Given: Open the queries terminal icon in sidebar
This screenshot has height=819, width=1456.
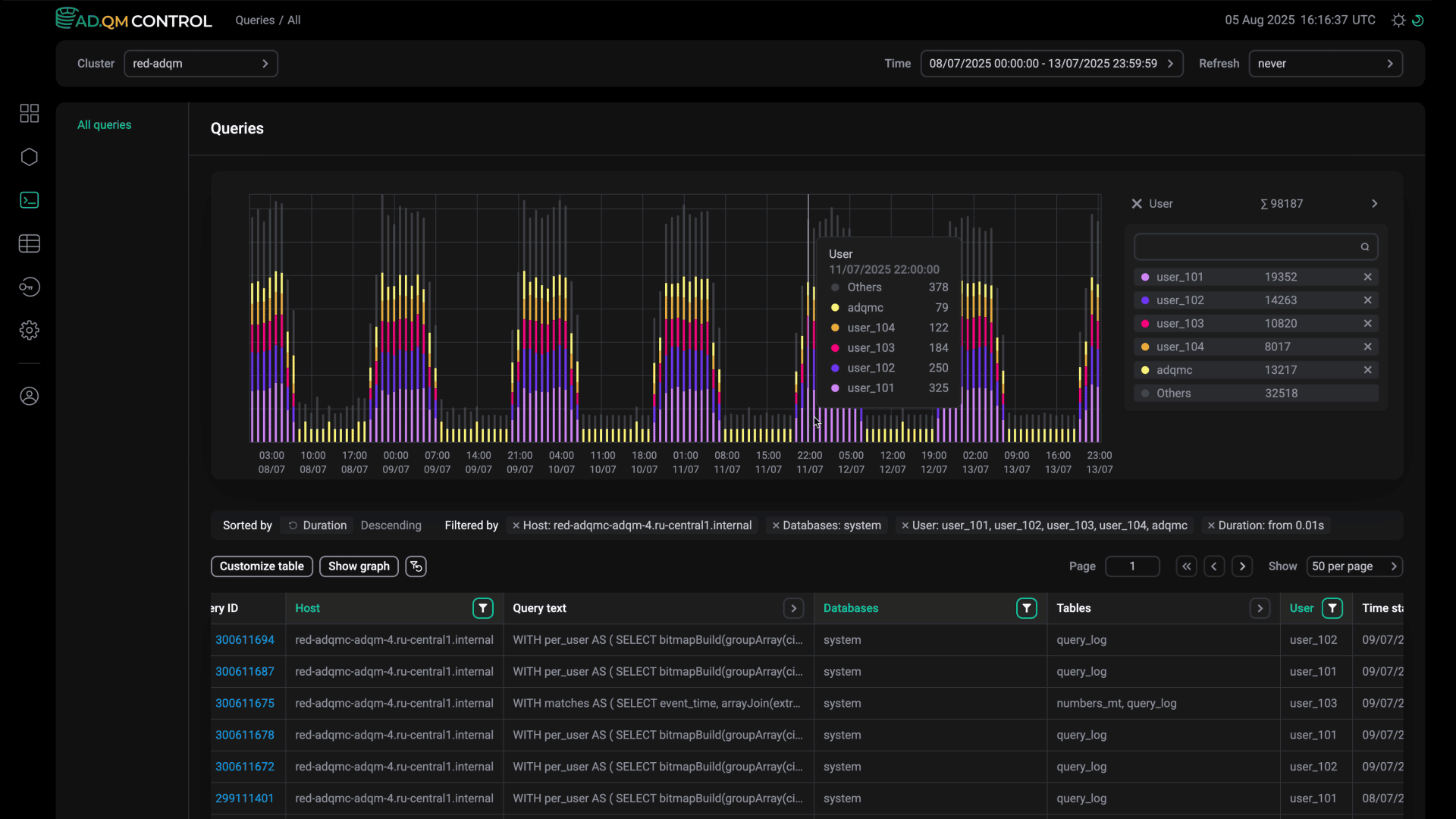Looking at the screenshot, I should pyautogui.click(x=29, y=200).
